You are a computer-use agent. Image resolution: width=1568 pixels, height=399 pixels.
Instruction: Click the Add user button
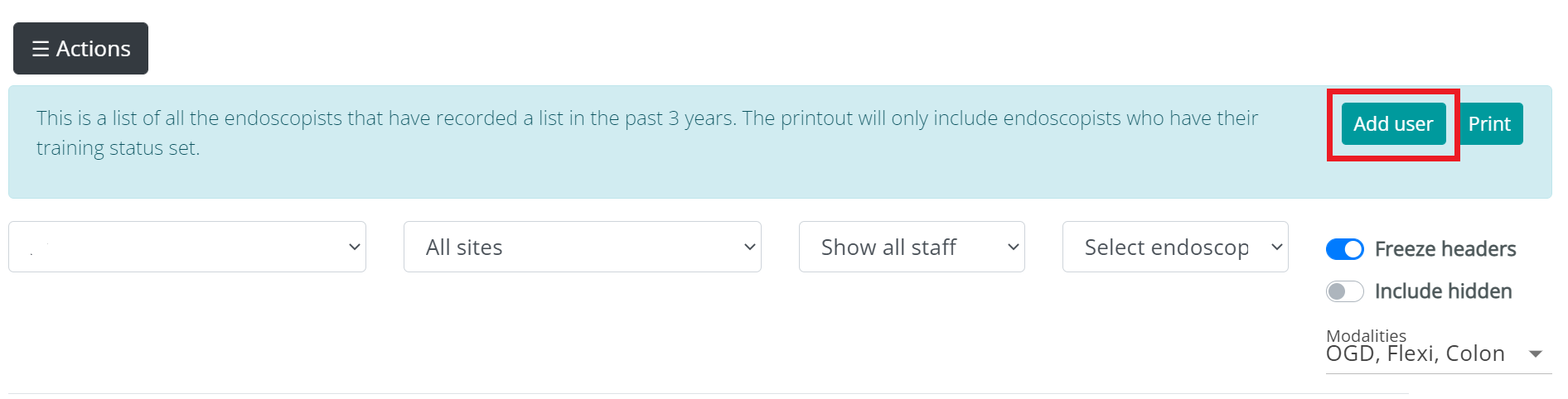point(1393,124)
